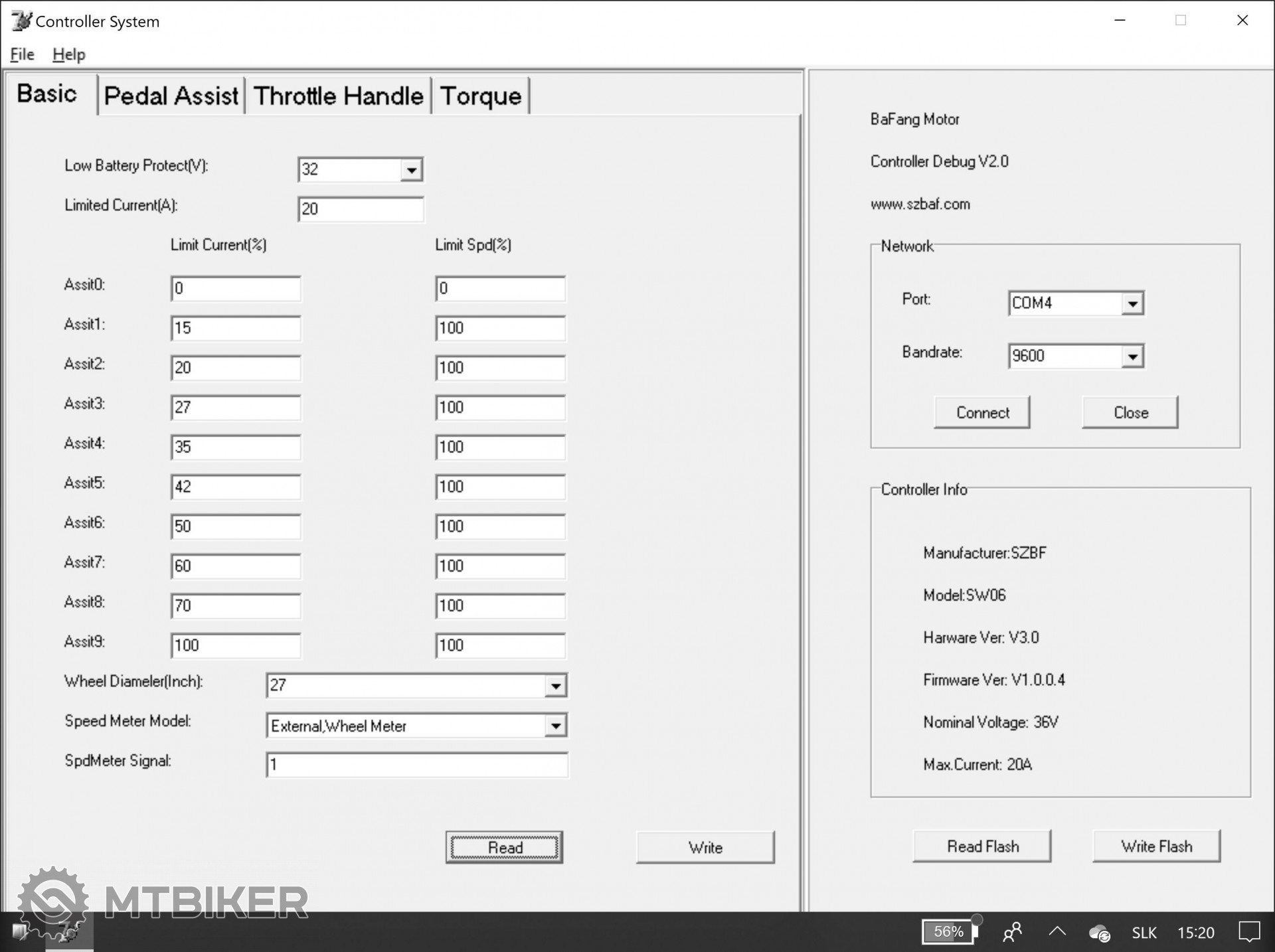
Task: Expand the Baudrate 9600 dropdown
Action: [x=1132, y=357]
